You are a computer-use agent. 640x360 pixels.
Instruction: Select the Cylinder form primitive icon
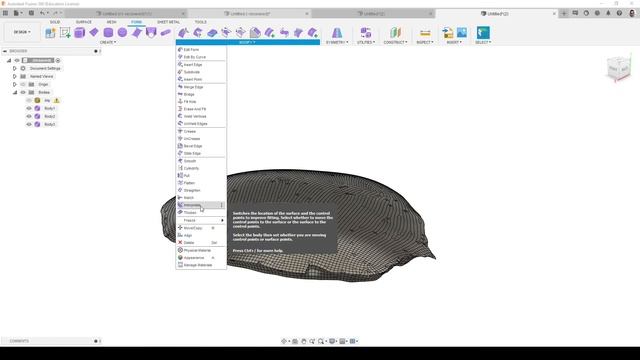coord(108,33)
